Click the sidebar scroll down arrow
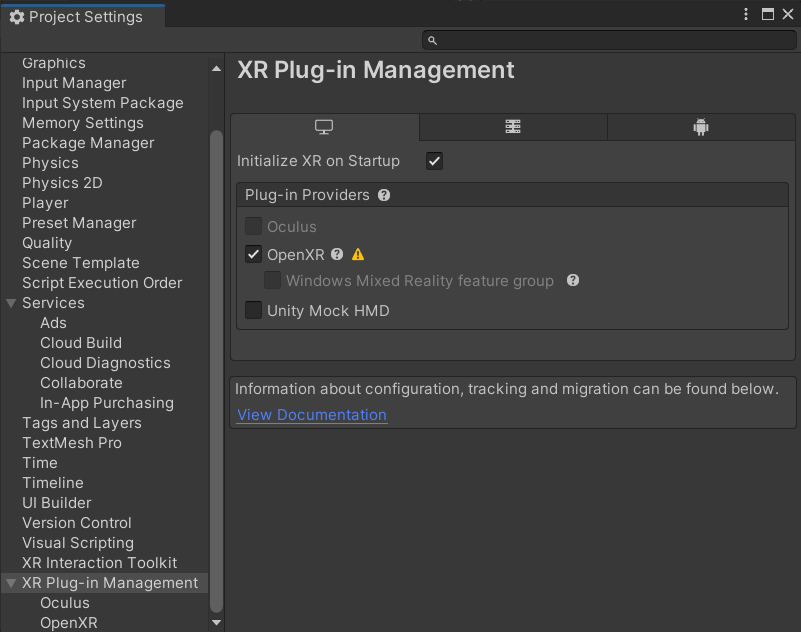 point(217,622)
